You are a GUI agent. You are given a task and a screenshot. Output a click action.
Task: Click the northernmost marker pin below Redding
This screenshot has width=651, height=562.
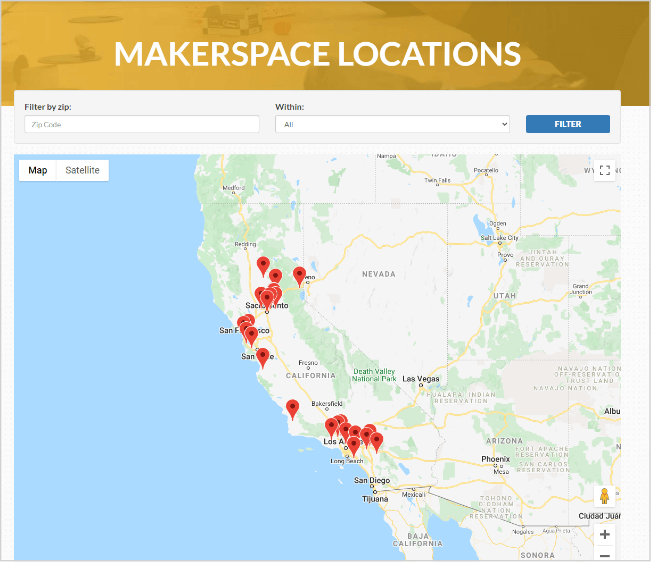pos(263,266)
